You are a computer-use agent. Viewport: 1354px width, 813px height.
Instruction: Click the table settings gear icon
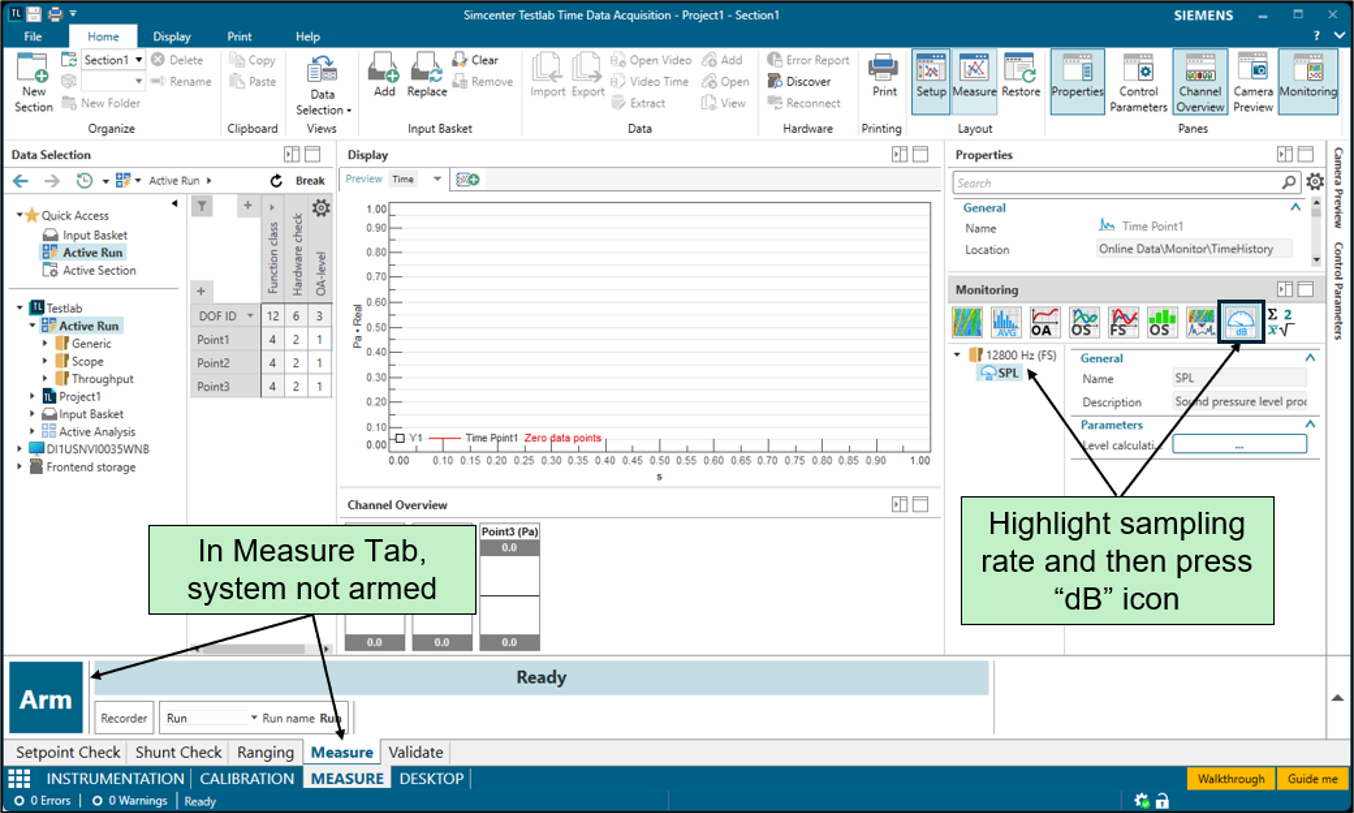[321, 208]
